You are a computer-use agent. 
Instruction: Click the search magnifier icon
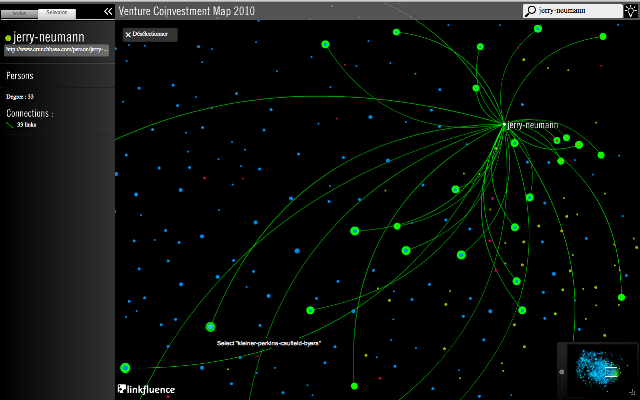point(530,11)
